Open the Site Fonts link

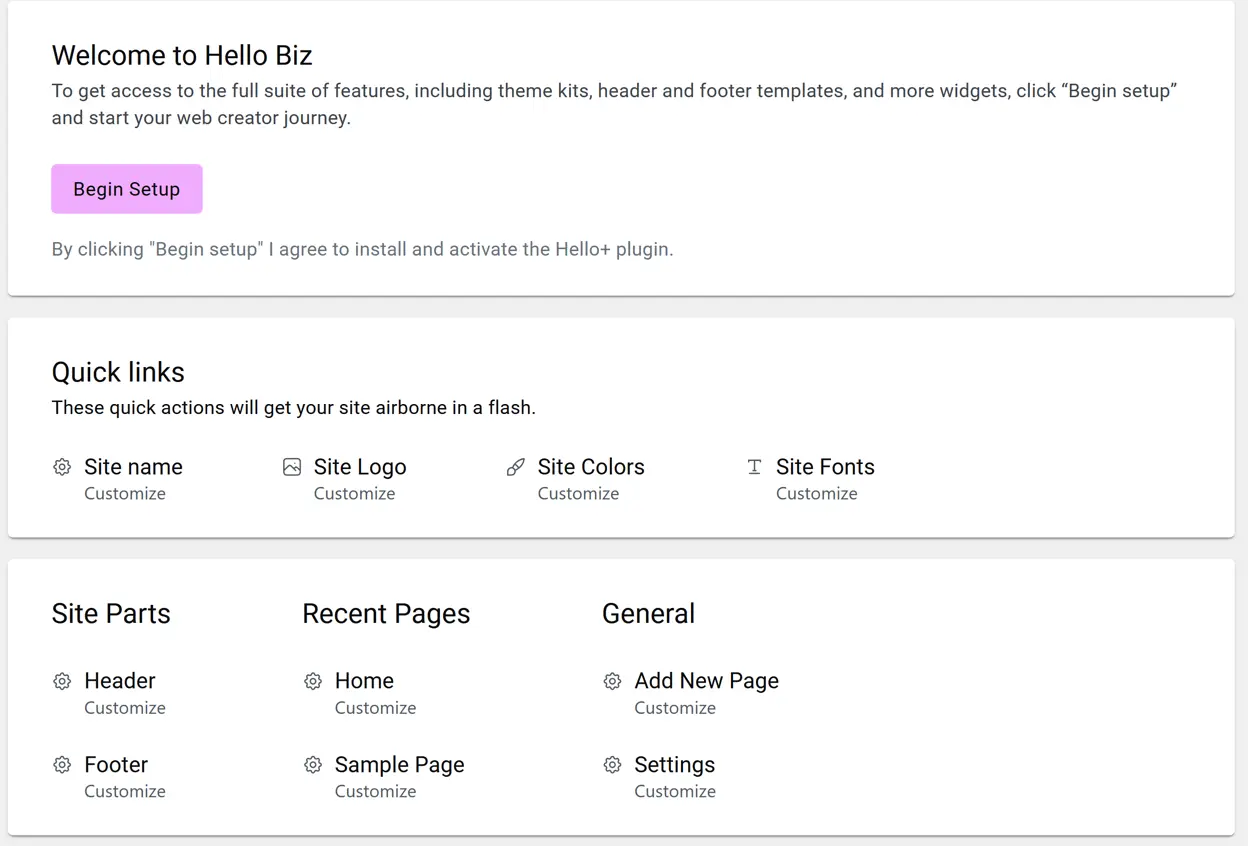pos(825,467)
